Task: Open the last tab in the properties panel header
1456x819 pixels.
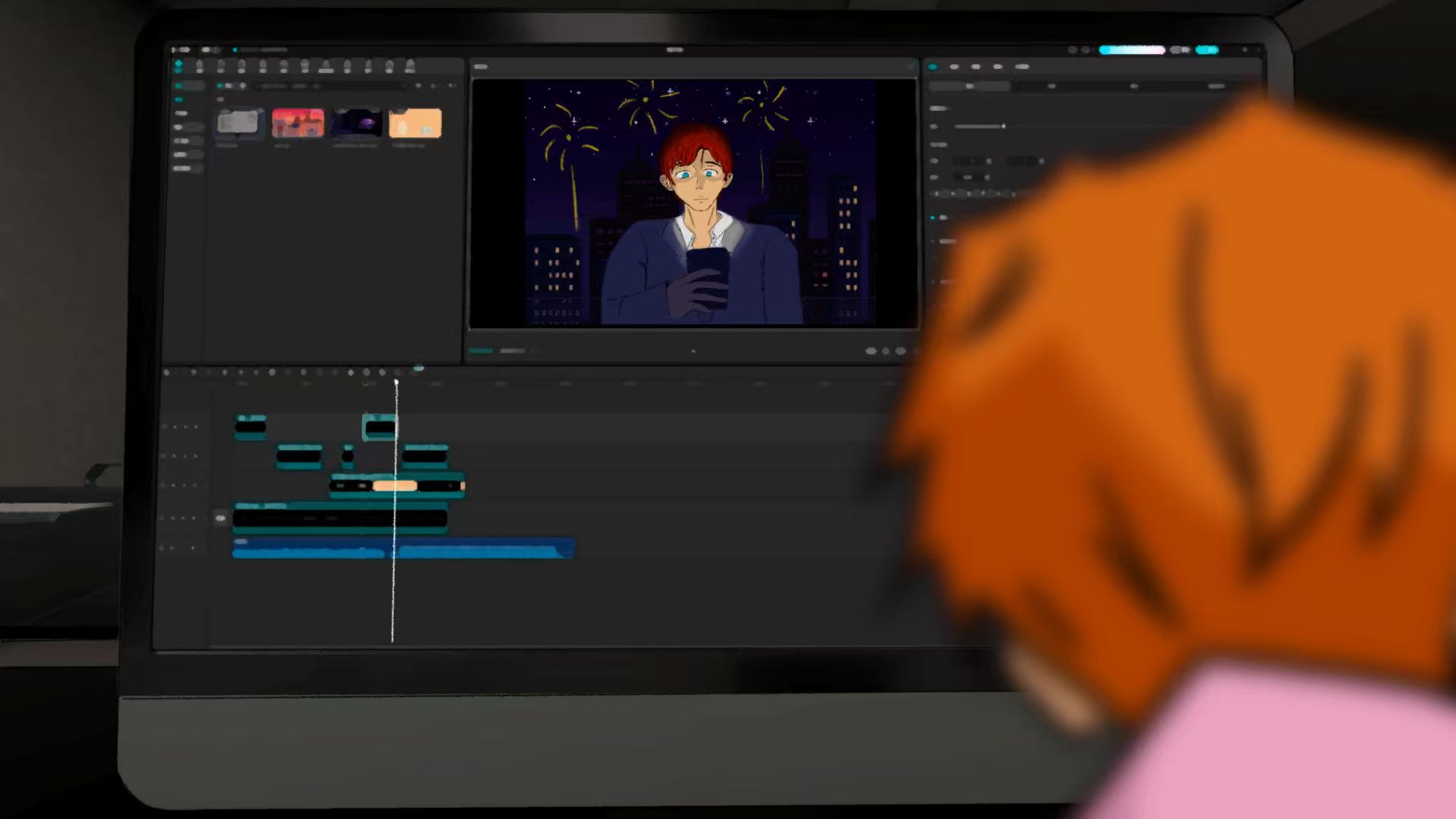Action: coord(1022,67)
